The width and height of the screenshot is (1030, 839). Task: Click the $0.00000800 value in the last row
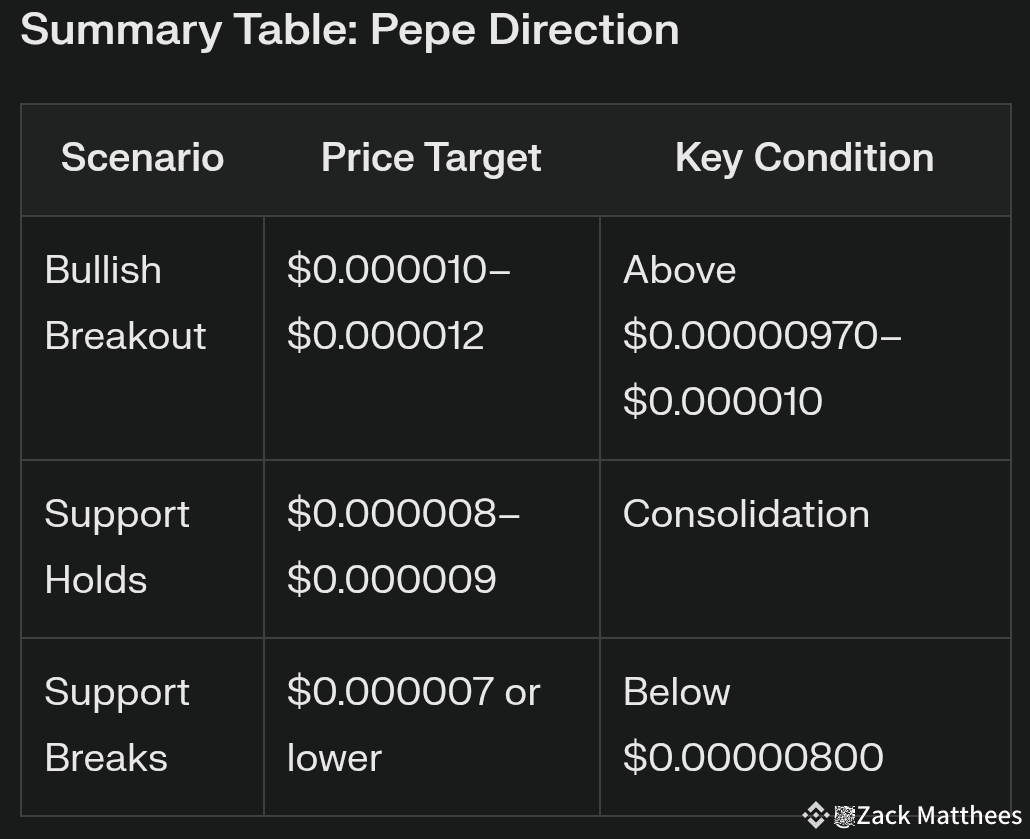click(753, 757)
